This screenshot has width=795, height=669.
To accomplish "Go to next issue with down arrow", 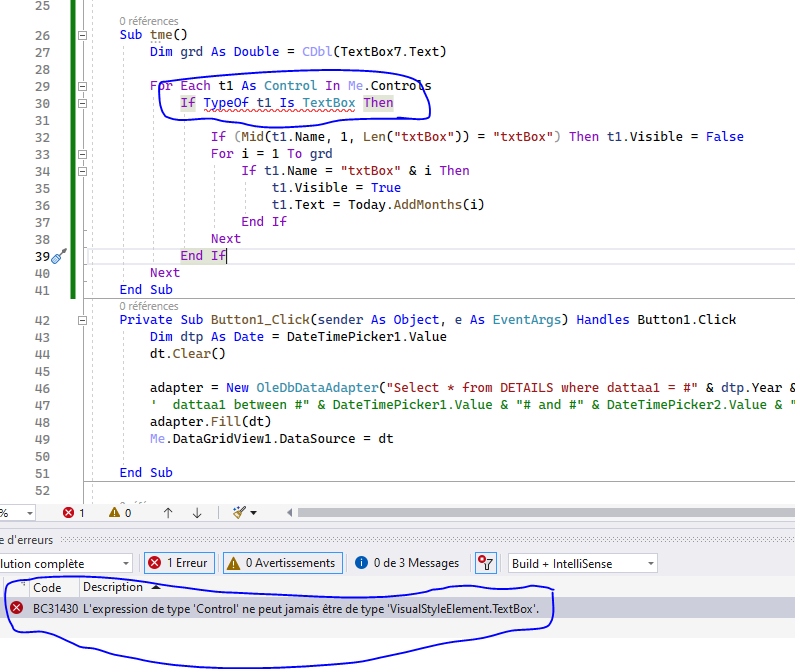I will (197, 513).
